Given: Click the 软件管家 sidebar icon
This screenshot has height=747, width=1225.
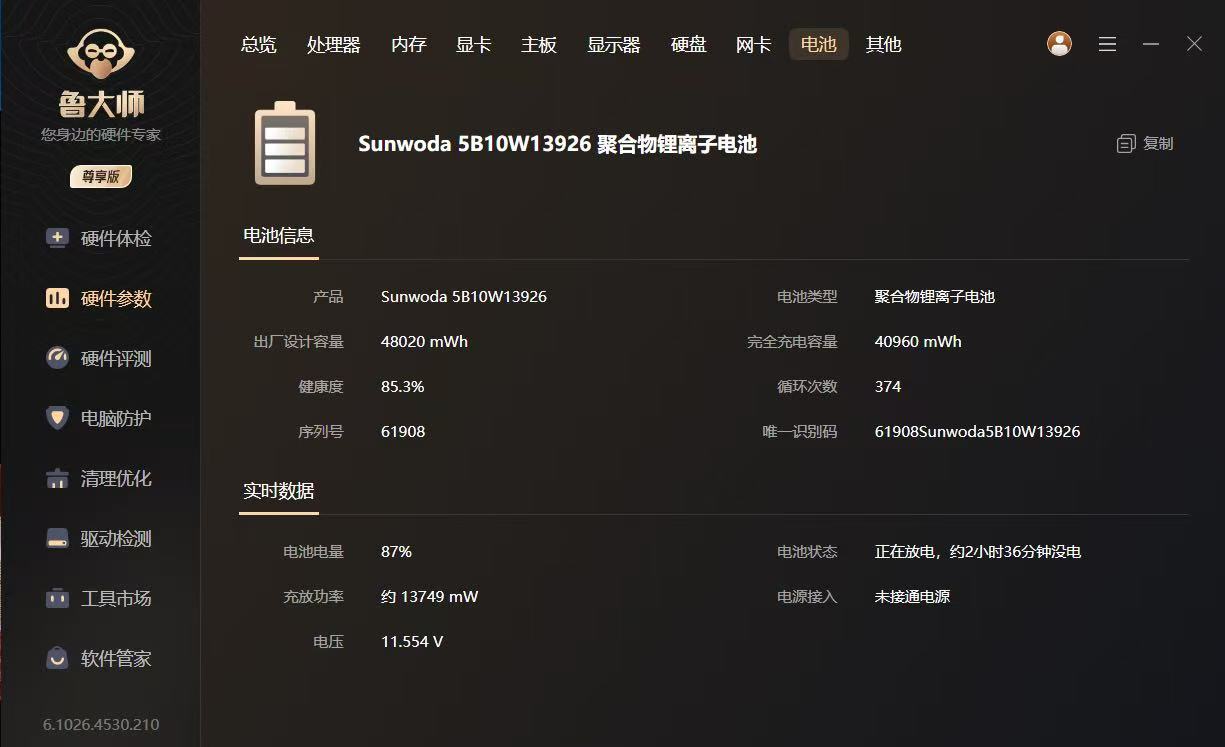Looking at the screenshot, I should coord(58,659).
